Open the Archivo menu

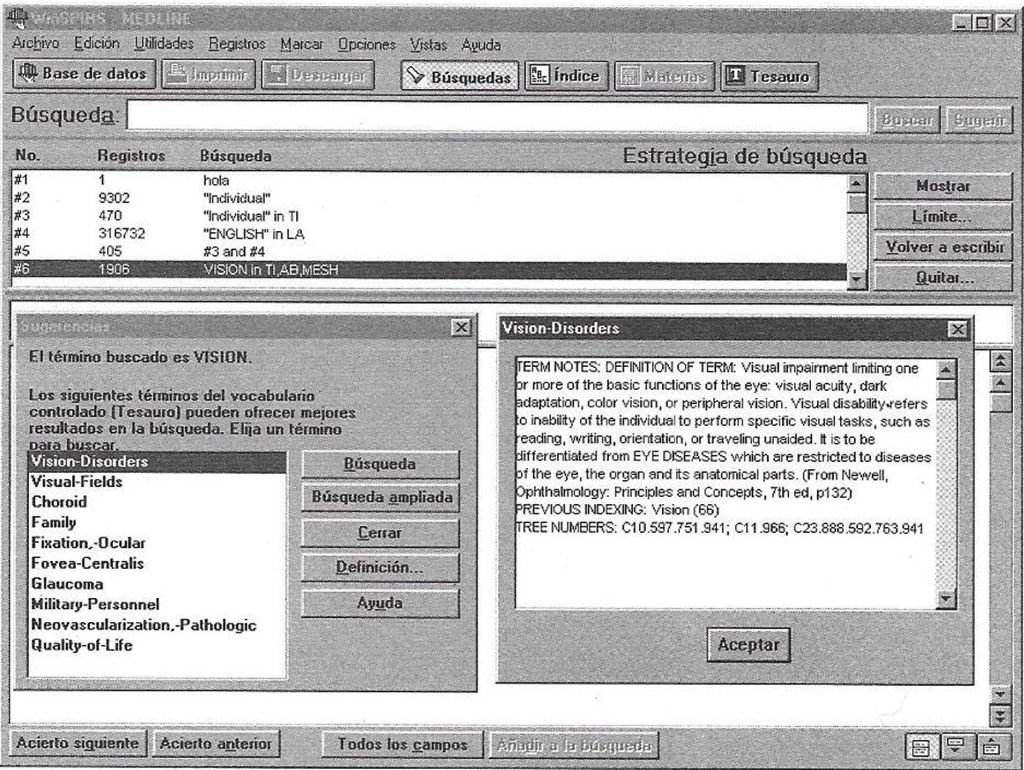click(x=35, y=44)
